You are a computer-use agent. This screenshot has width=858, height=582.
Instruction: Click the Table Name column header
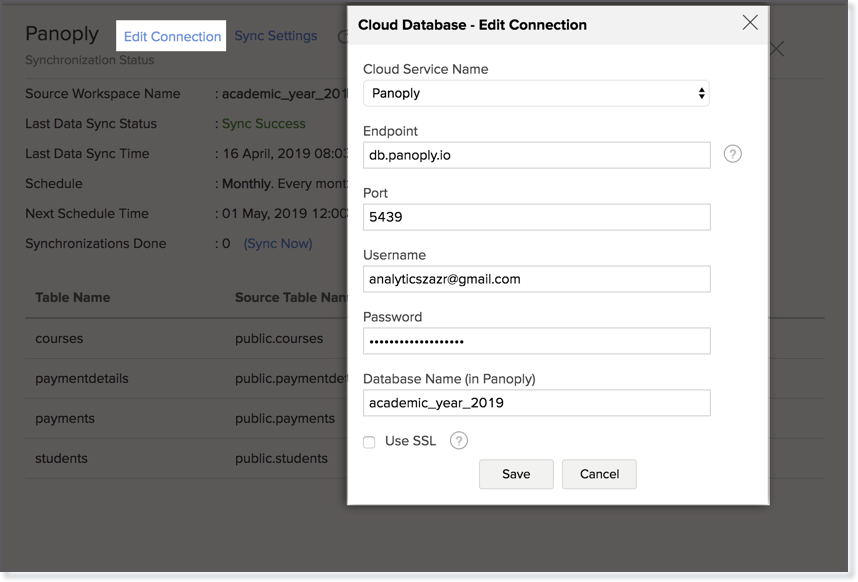[x=73, y=297]
